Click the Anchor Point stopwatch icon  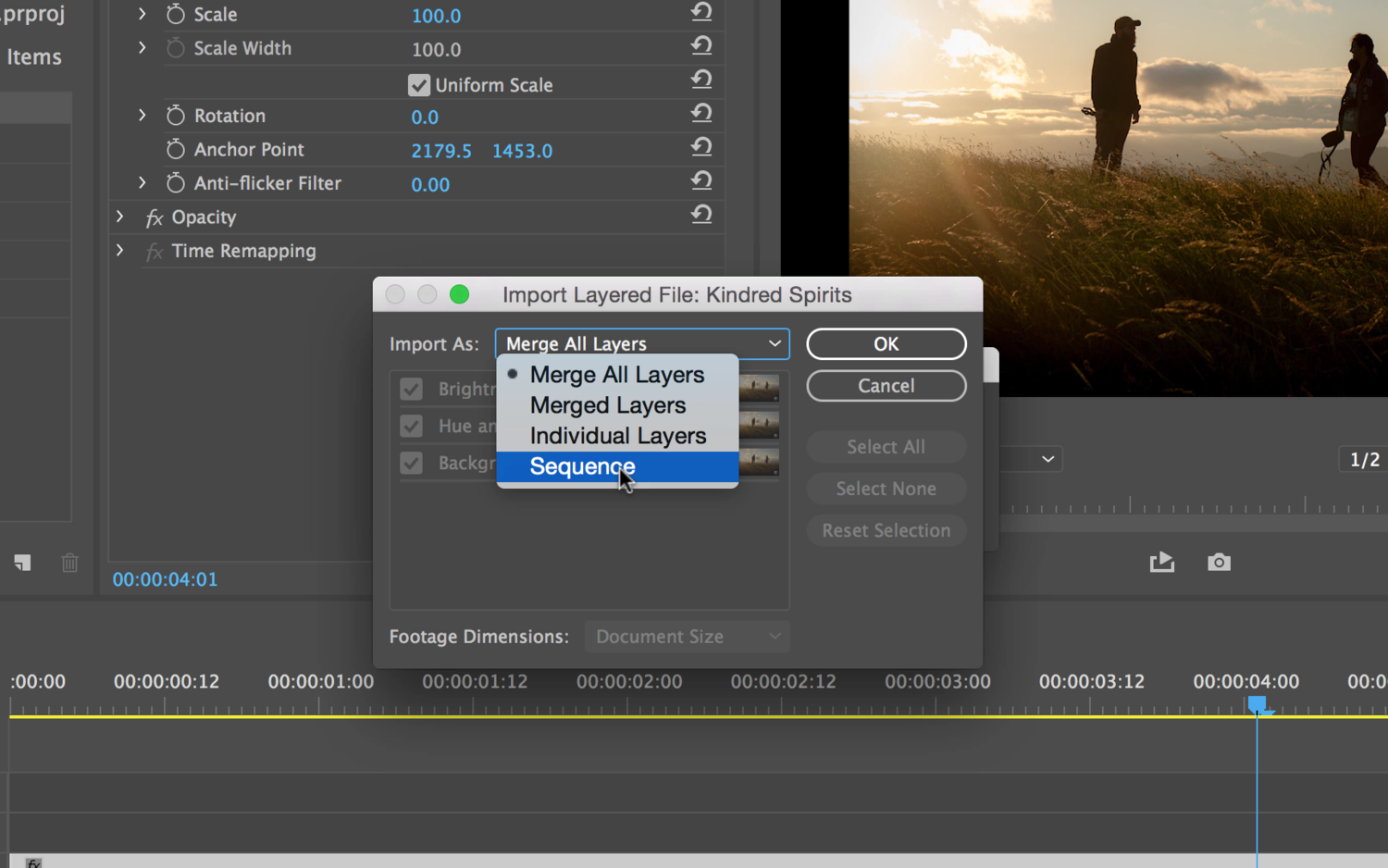(x=175, y=149)
